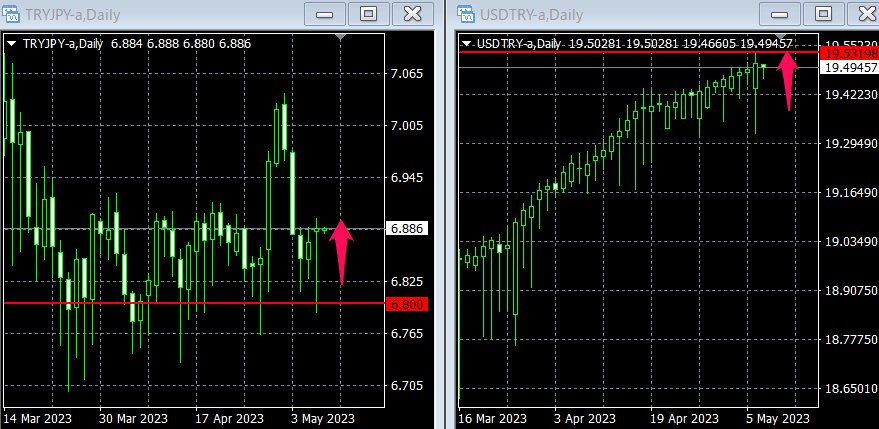This screenshot has width=879, height=429.
Task: Click the TRYJPY-a,Daily title bar text
Action: click(72, 15)
